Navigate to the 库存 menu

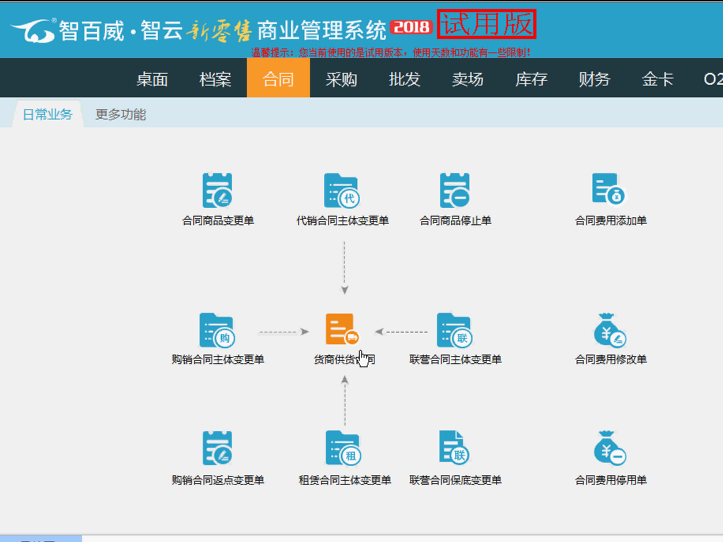point(531,79)
